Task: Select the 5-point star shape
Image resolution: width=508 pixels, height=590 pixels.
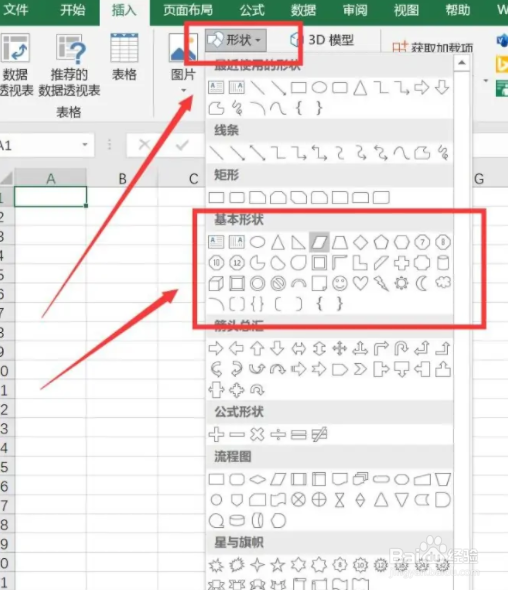Action: [x=278, y=564]
